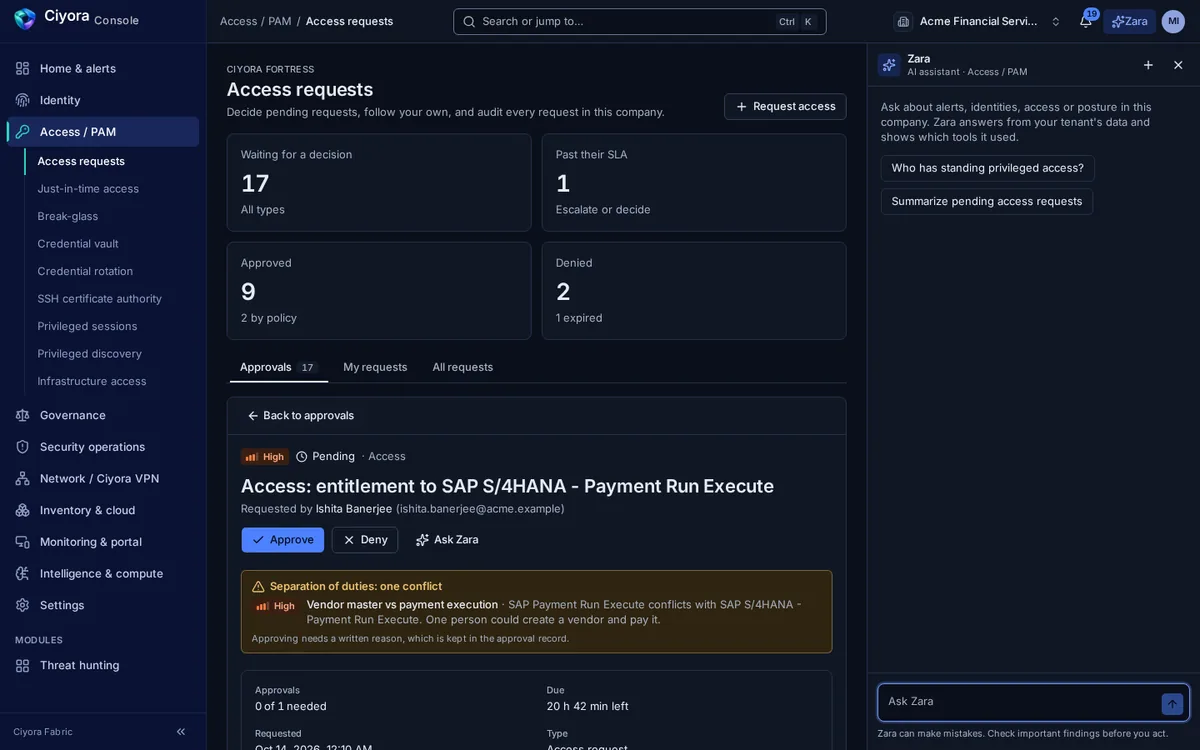
Task: Select Access / PAM in sidebar
Action: (x=103, y=132)
